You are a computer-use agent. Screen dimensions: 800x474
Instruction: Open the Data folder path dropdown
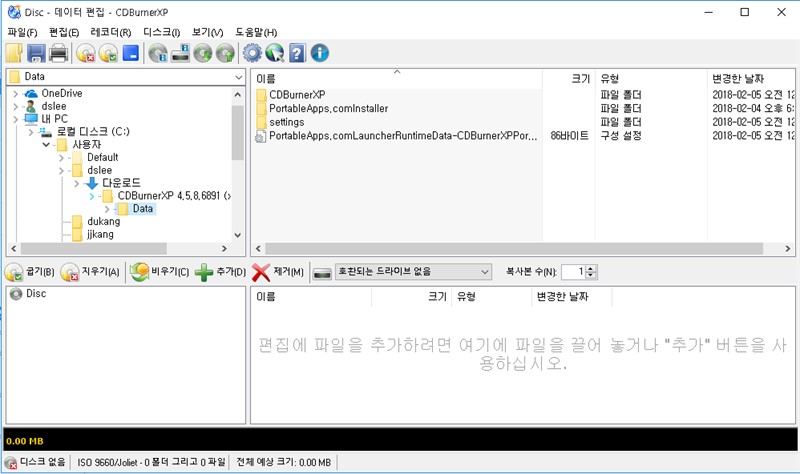pyautogui.click(x=239, y=78)
